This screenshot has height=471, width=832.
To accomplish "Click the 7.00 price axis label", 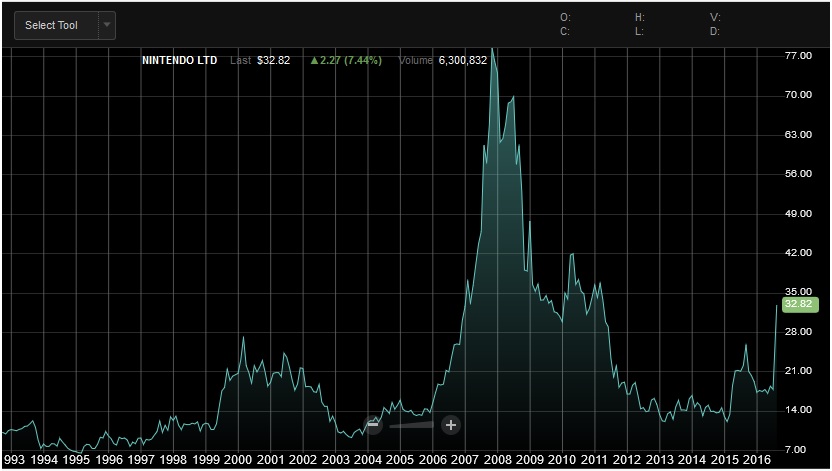I will point(798,449).
